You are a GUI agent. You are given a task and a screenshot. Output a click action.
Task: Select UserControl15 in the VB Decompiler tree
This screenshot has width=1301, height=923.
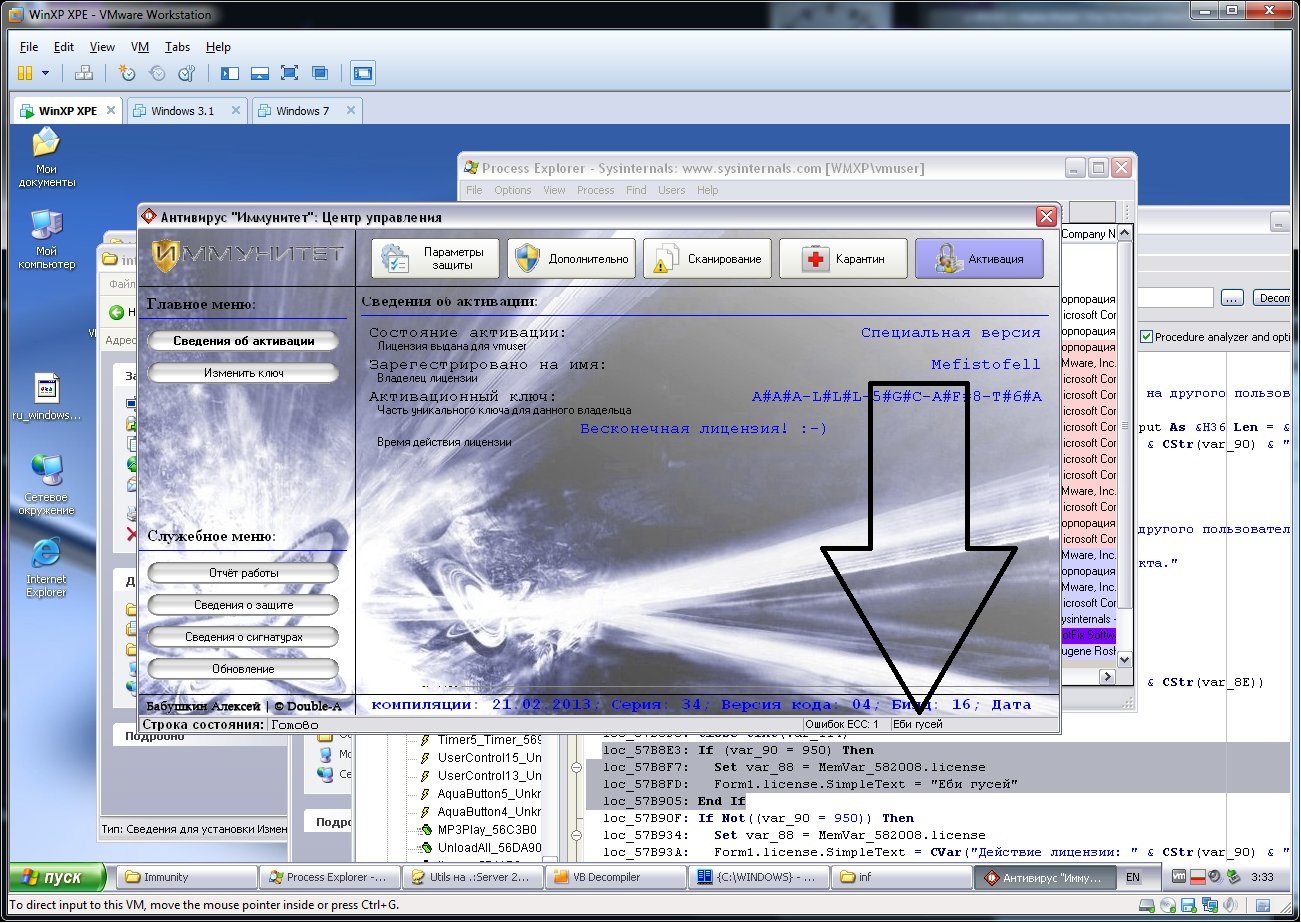tap(488, 758)
